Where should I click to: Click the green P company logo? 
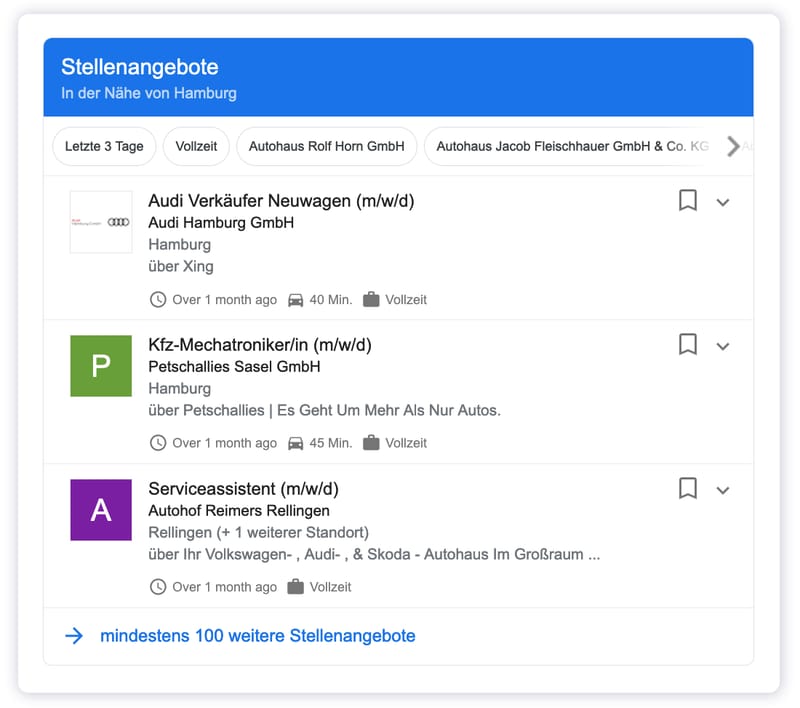pos(101,366)
